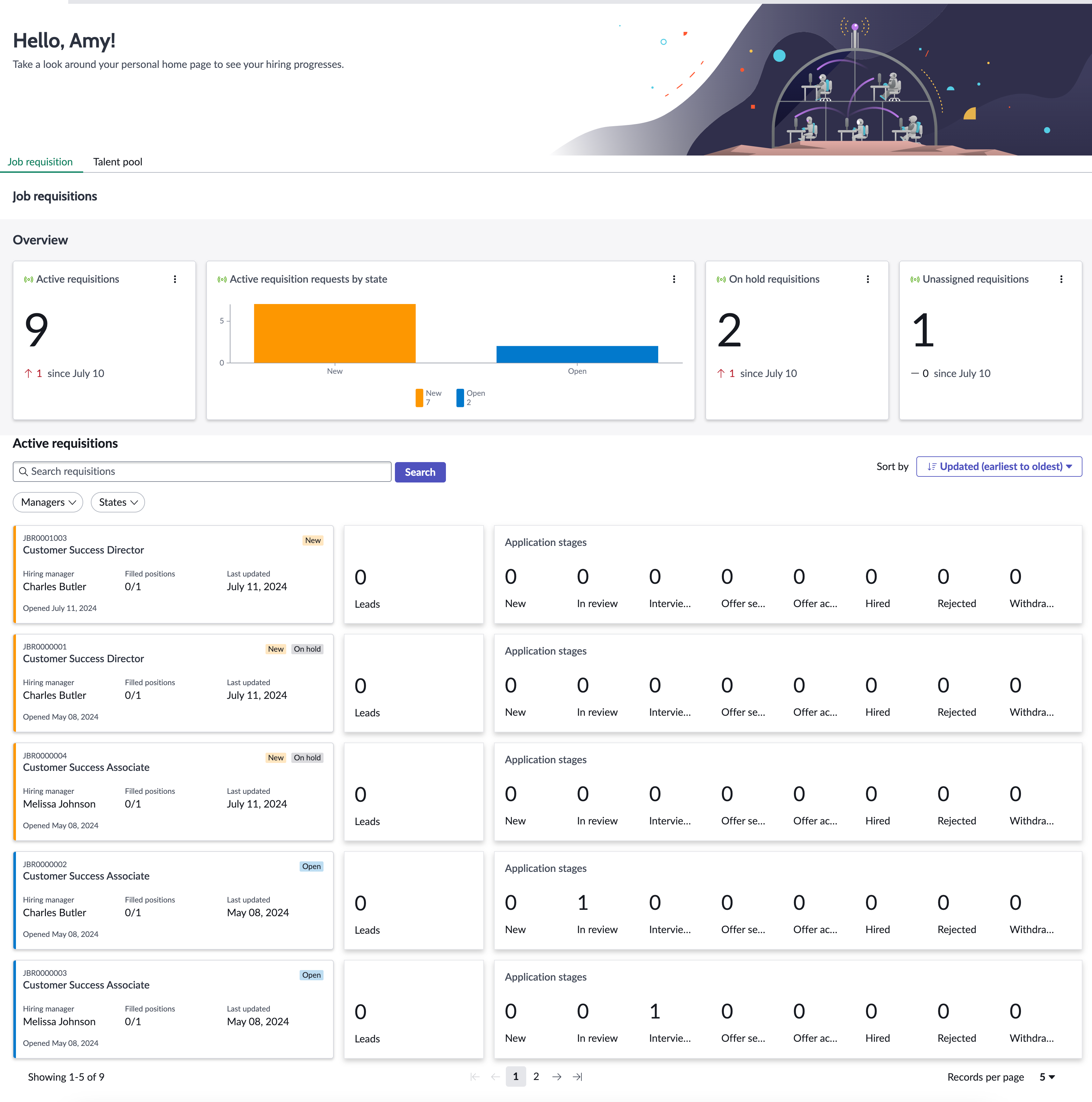Screen dimensions: 1092x1102
Task: Click Leads count for JBR0000003
Action: coord(360,1012)
